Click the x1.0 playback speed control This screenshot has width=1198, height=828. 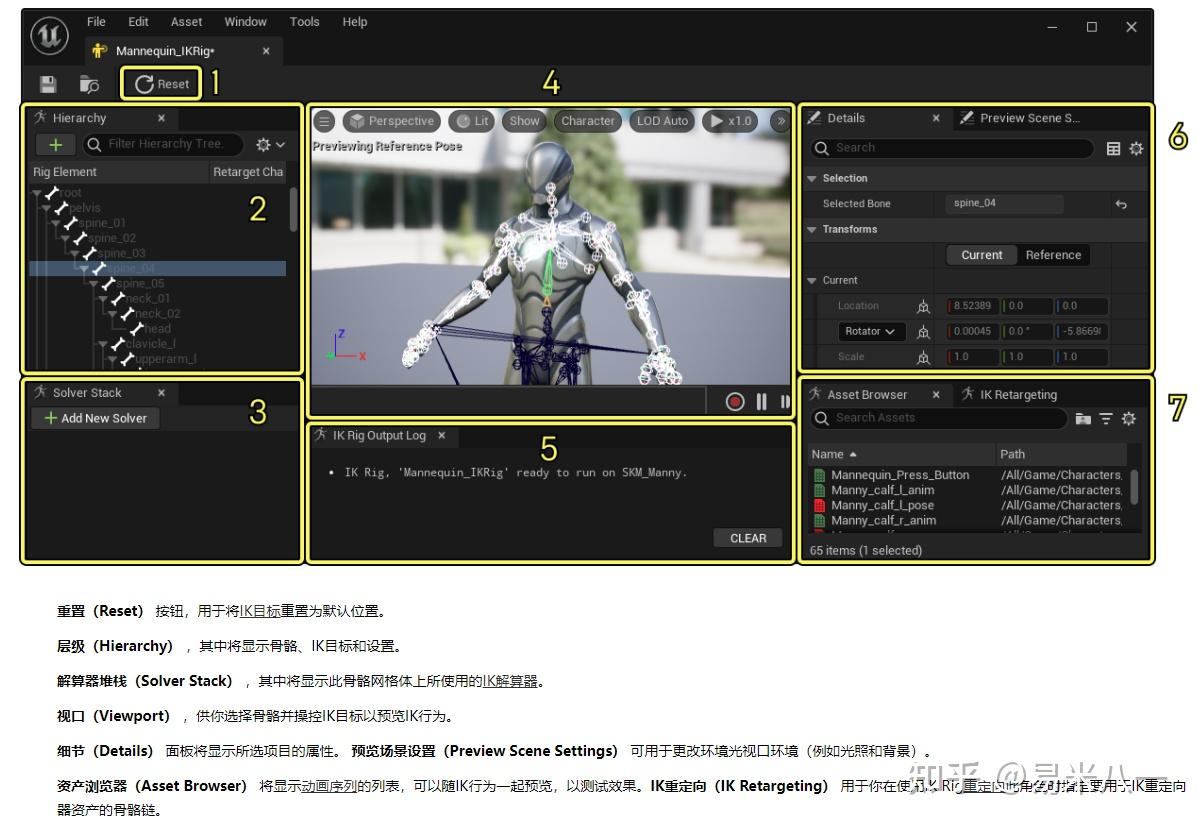(730, 120)
